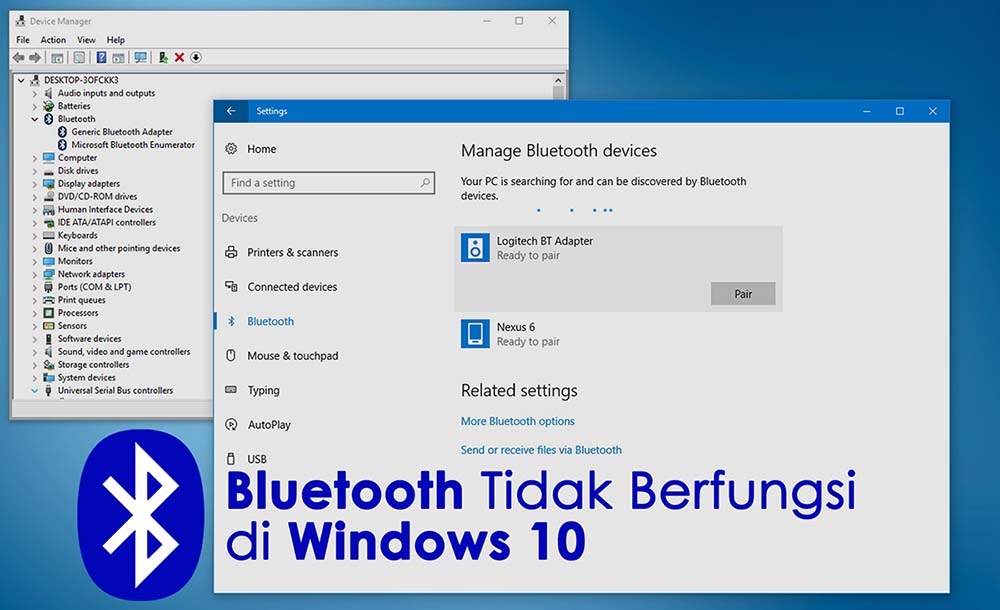Expand the Network adapters node

point(34,274)
